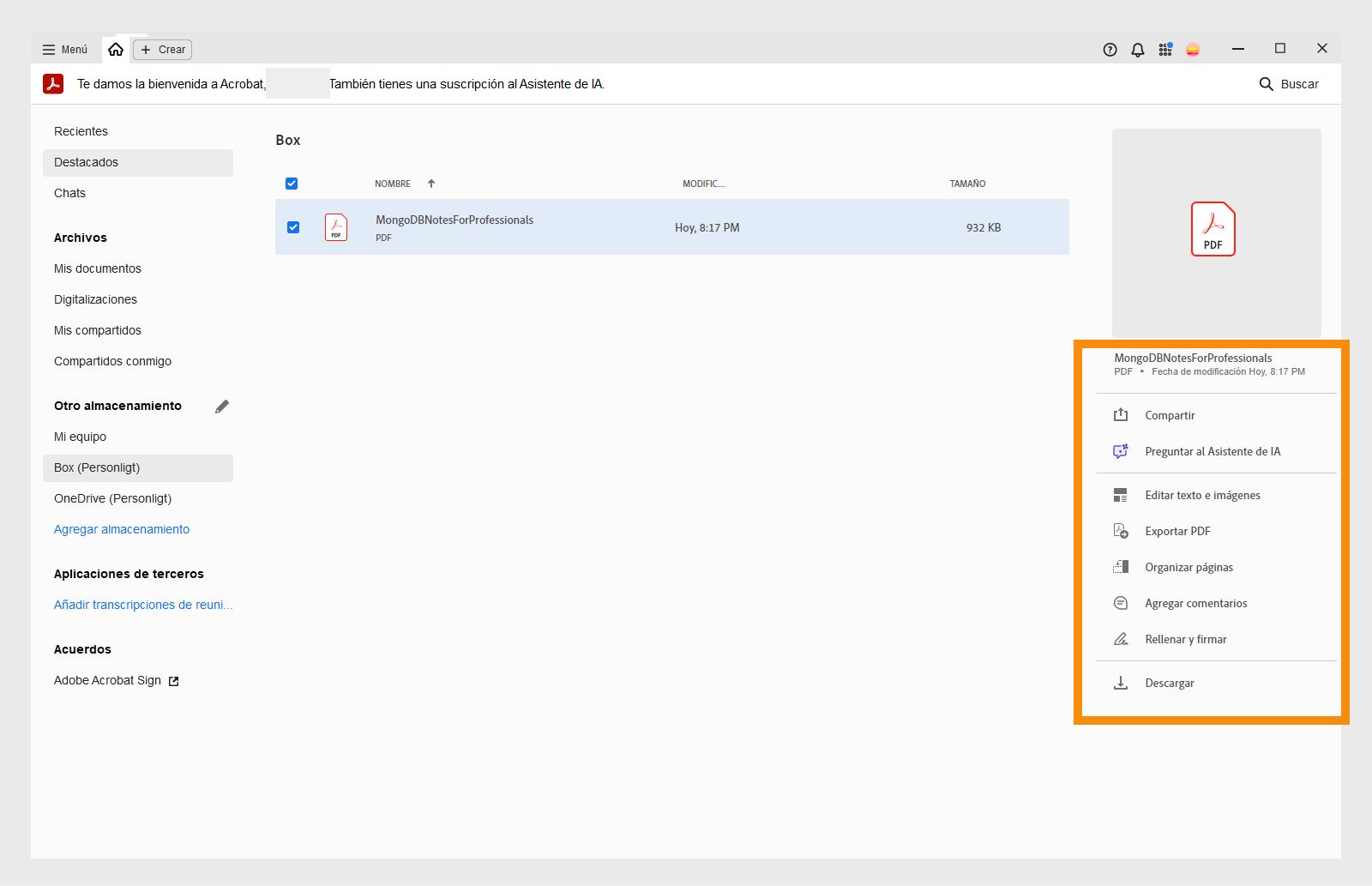Select the Exportar PDF tool
The width and height of the screenshot is (1372, 886).
point(1178,531)
